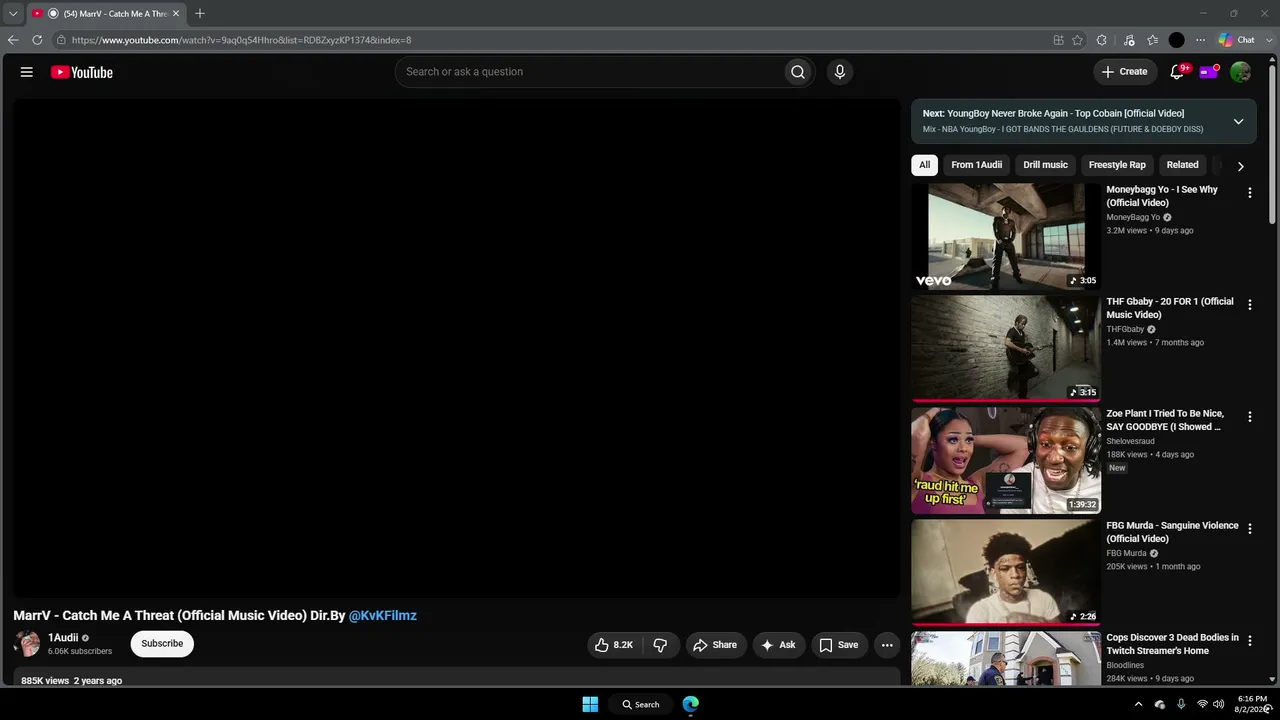
Task: Open THF Gbaby 20 FOR 1 thumbnail
Action: (x=1006, y=348)
